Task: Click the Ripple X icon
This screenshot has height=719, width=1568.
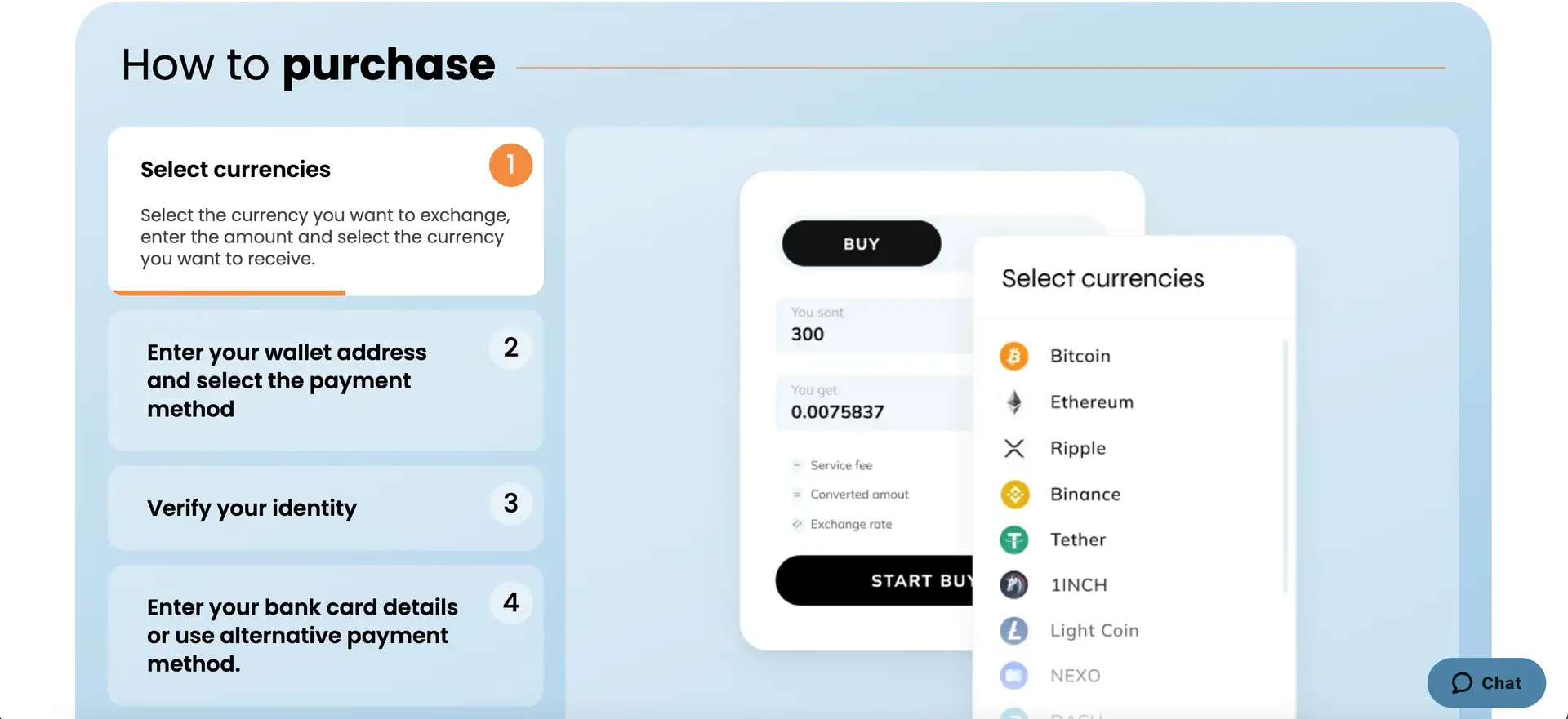Action: [1013, 448]
